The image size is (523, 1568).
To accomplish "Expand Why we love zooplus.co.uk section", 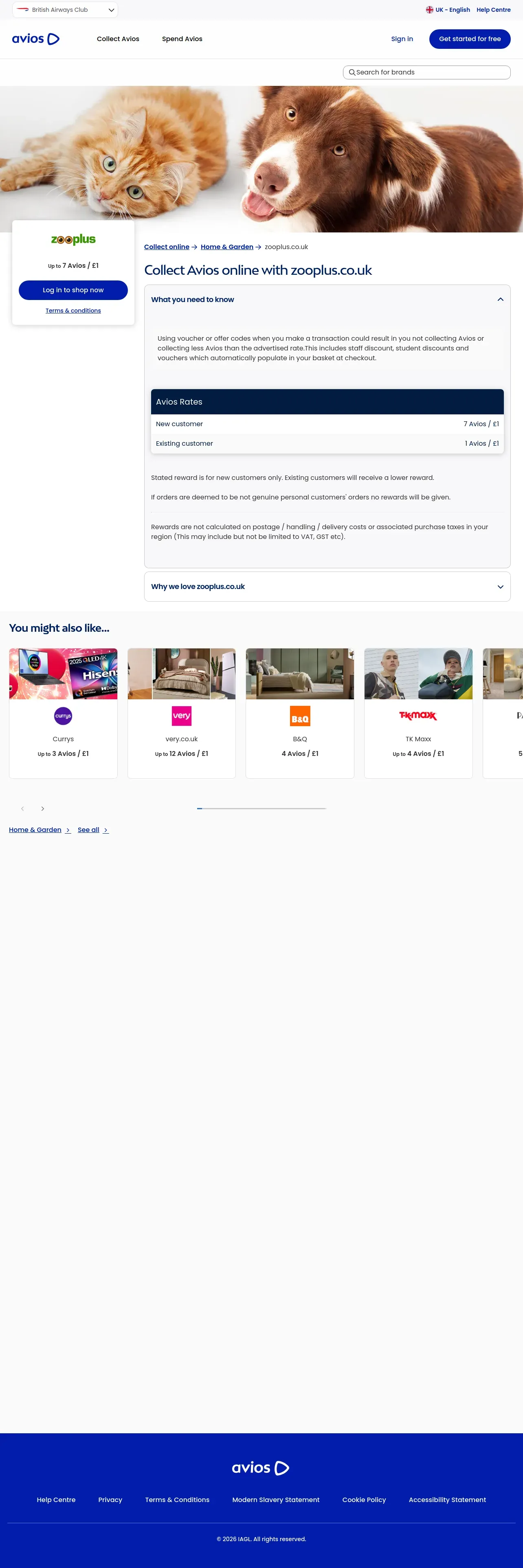I will click(x=501, y=587).
